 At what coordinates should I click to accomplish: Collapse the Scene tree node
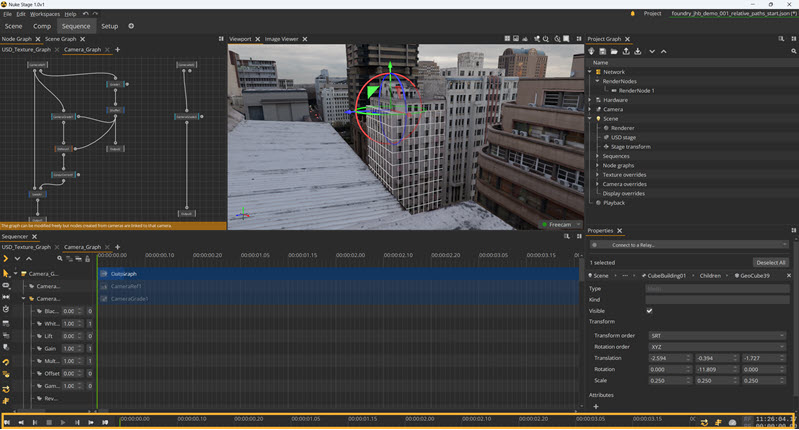pos(591,118)
